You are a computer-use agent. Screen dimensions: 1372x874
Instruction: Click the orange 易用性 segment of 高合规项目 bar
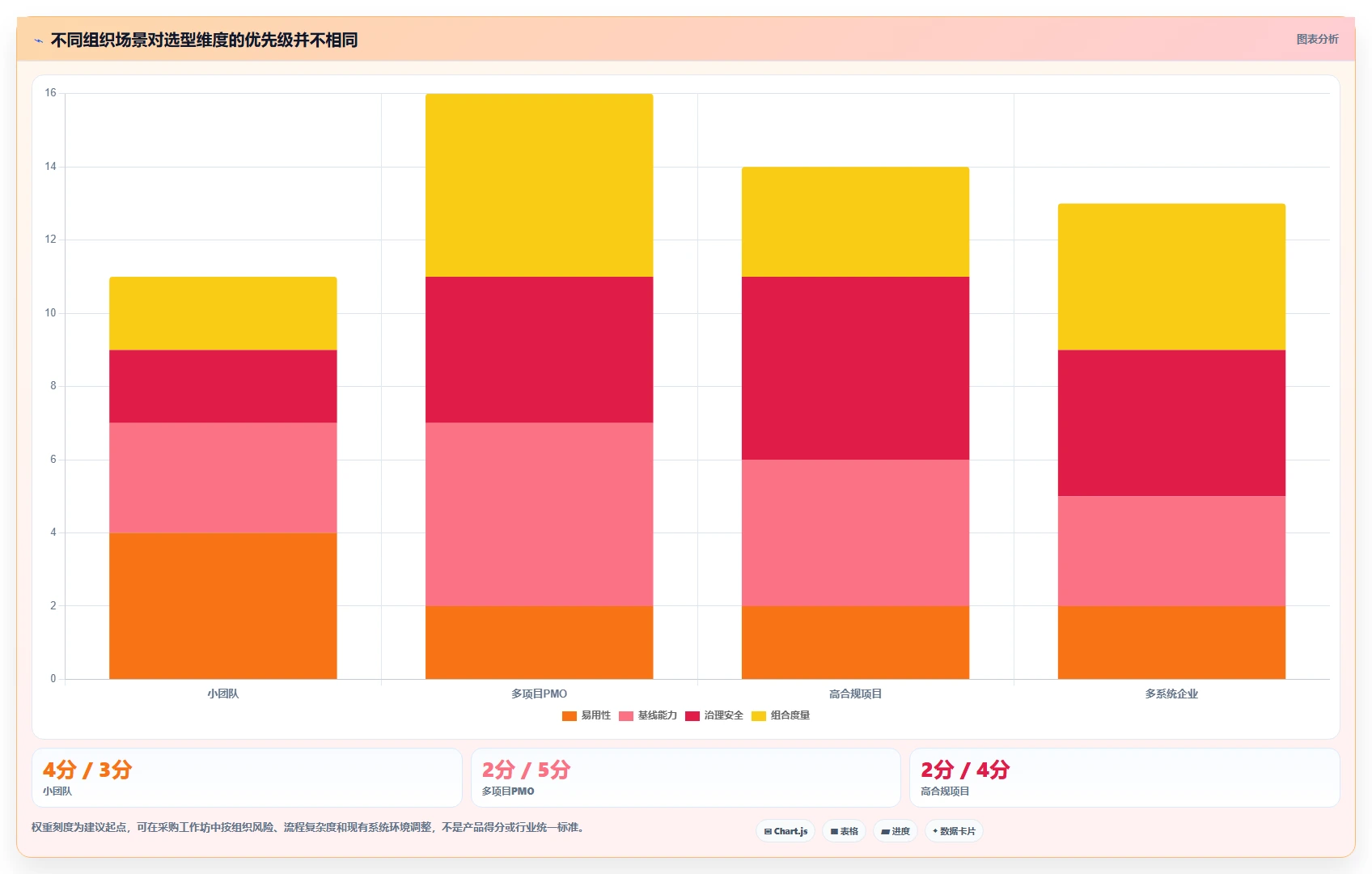(x=856, y=643)
